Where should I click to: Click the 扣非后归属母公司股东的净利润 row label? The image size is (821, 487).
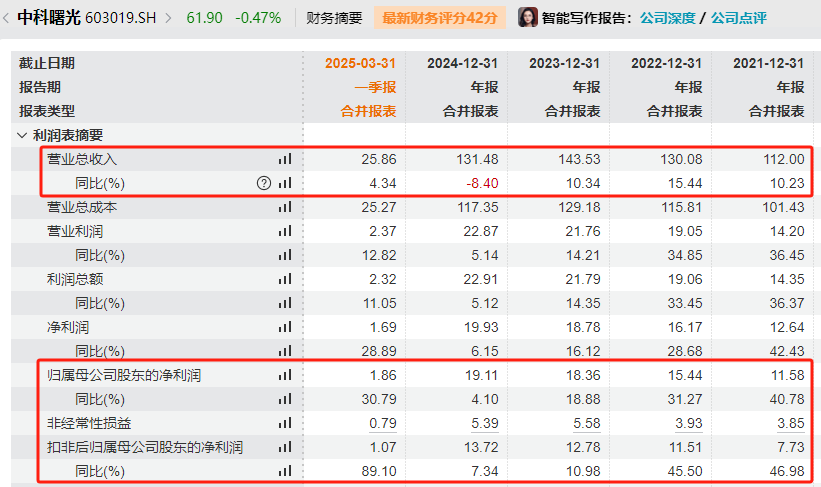tap(145, 447)
